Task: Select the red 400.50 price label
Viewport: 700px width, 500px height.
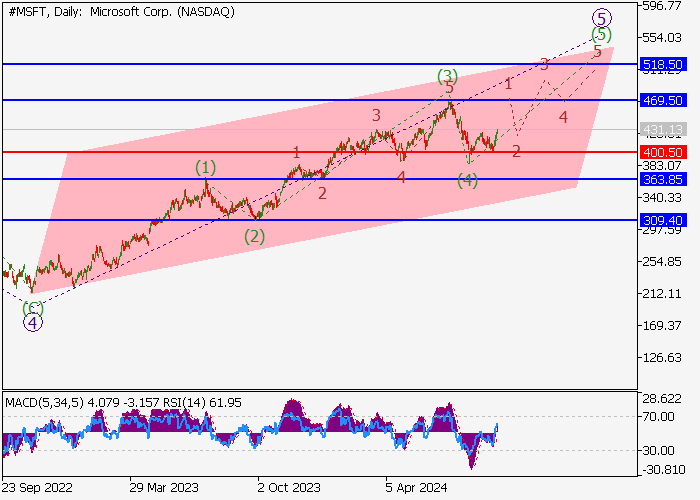Action: point(663,152)
